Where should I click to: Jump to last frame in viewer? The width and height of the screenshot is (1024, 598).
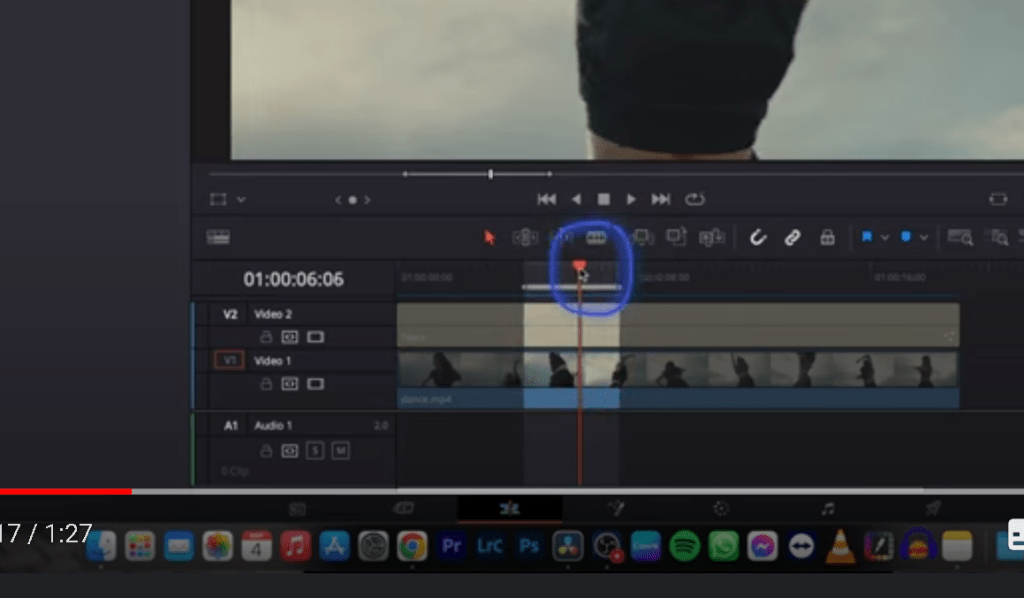[661, 199]
